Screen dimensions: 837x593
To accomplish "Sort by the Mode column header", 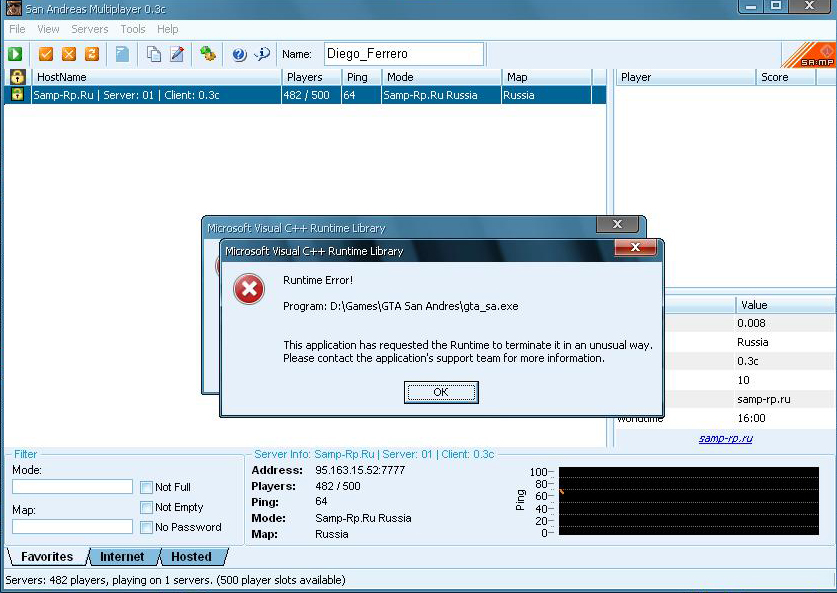I will (x=441, y=77).
